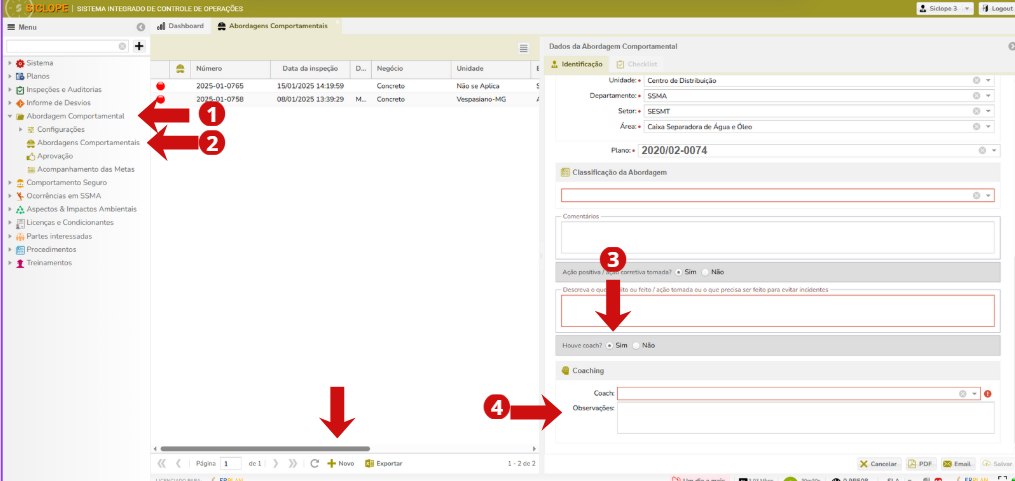Collapse the left Menu panel arrow
Image resolution: width=1015 pixels, height=481 pixels.
pos(140,27)
